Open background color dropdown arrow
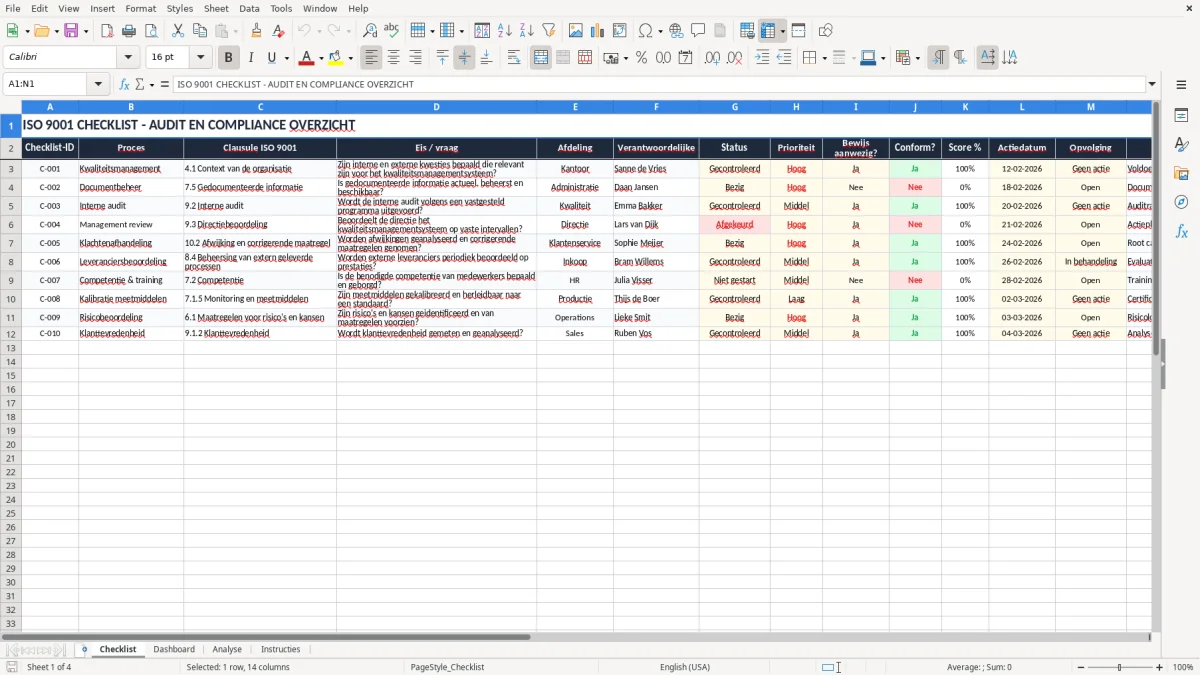Viewport: 1200px width, 675px height. click(x=350, y=58)
